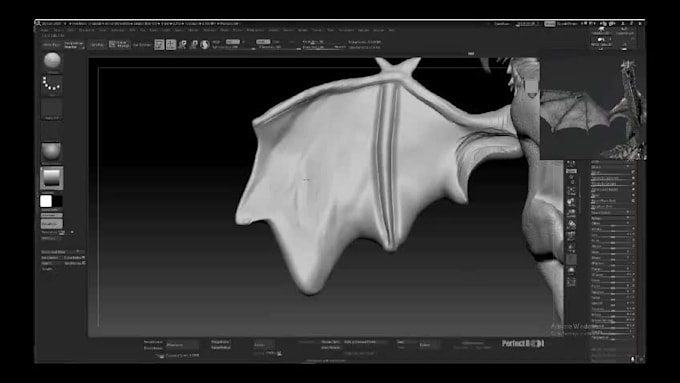Open the current material sphere selector
This screenshot has width=680, height=383.
52,152
